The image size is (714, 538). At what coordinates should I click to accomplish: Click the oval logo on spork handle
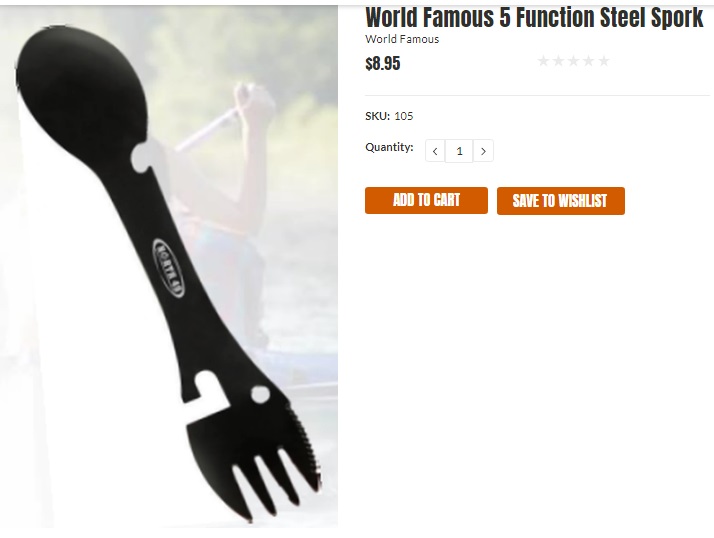pyautogui.click(x=168, y=268)
